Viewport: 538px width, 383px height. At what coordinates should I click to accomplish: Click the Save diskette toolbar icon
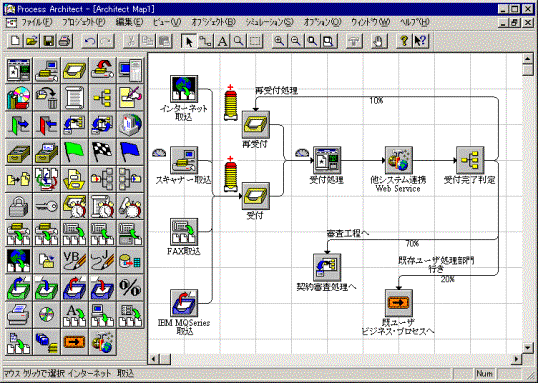[48, 41]
